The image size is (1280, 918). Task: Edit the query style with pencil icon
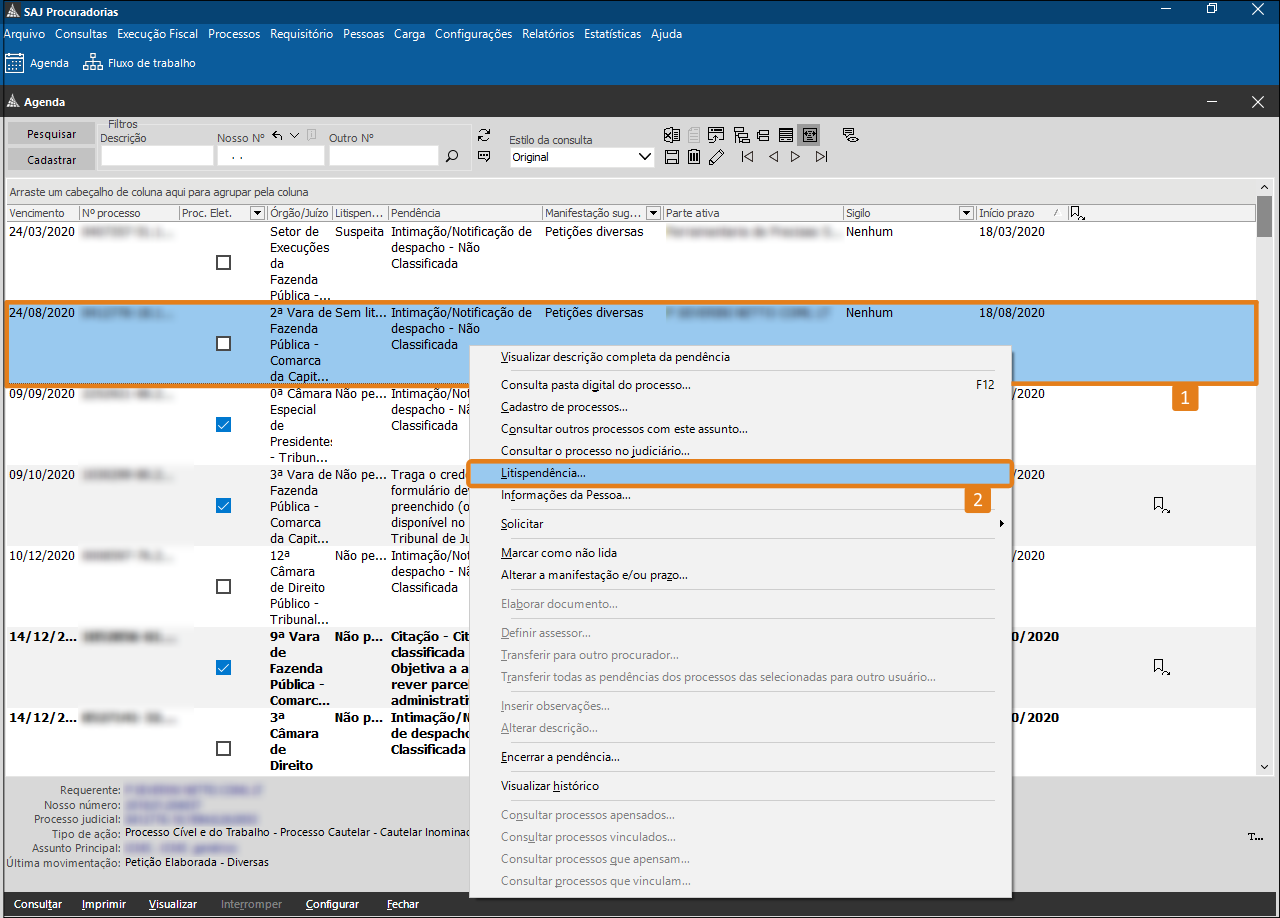point(716,157)
